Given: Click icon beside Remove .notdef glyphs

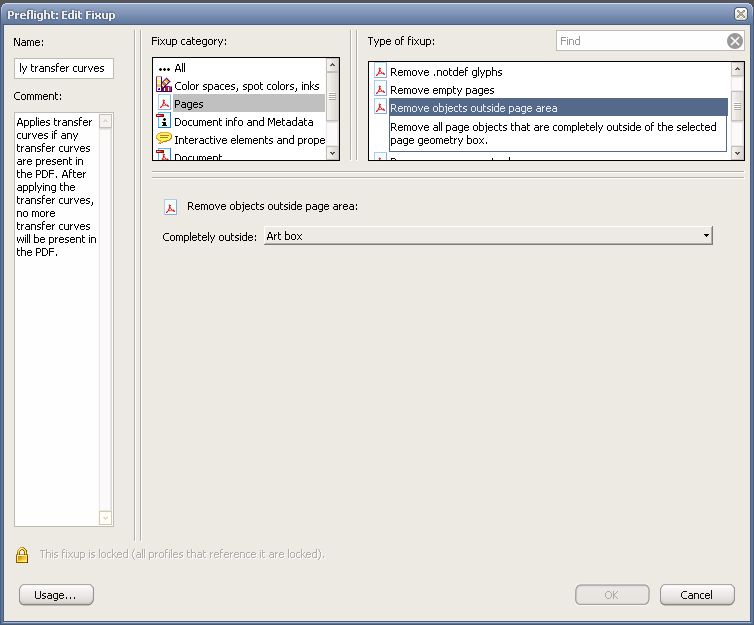Looking at the screenshot, I should point(380,71).
